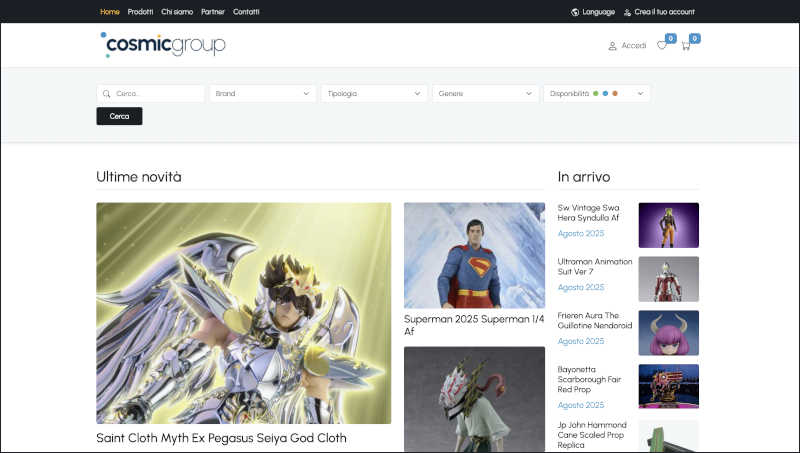Click the cosmicgroup logo

[163, 44]
